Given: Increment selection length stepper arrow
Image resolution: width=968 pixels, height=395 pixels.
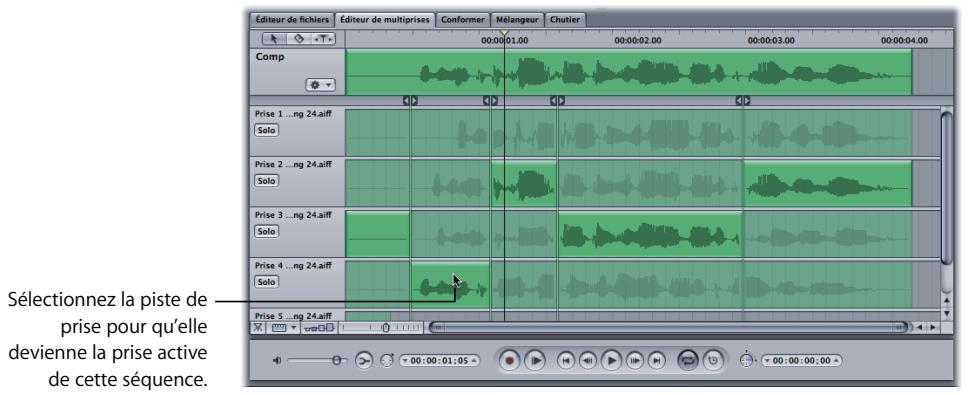Looking at the screenshot, I should [x=837, y=360].
